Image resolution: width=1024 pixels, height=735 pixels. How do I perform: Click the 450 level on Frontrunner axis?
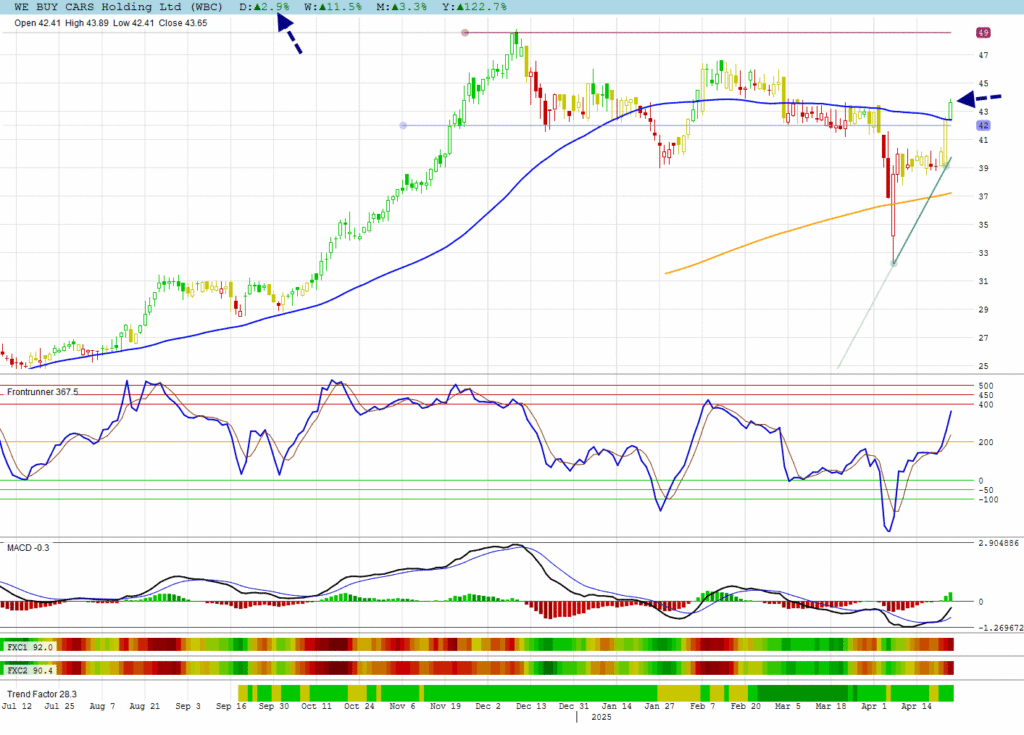tap(986, 395)
